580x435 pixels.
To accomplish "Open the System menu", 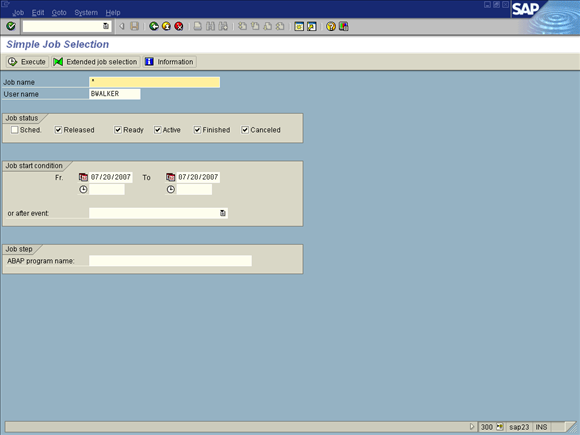I will click(86, 13).
